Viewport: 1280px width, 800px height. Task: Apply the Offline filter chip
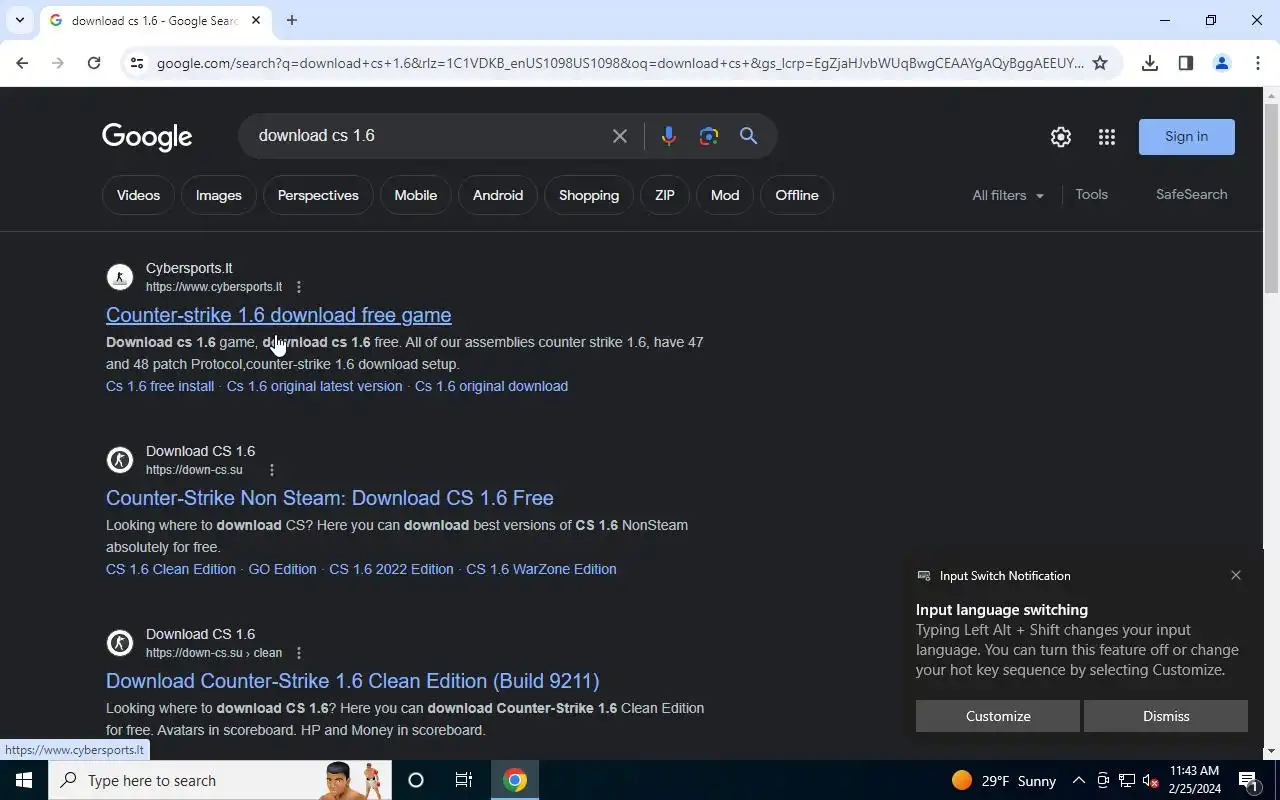pos(797,195)
